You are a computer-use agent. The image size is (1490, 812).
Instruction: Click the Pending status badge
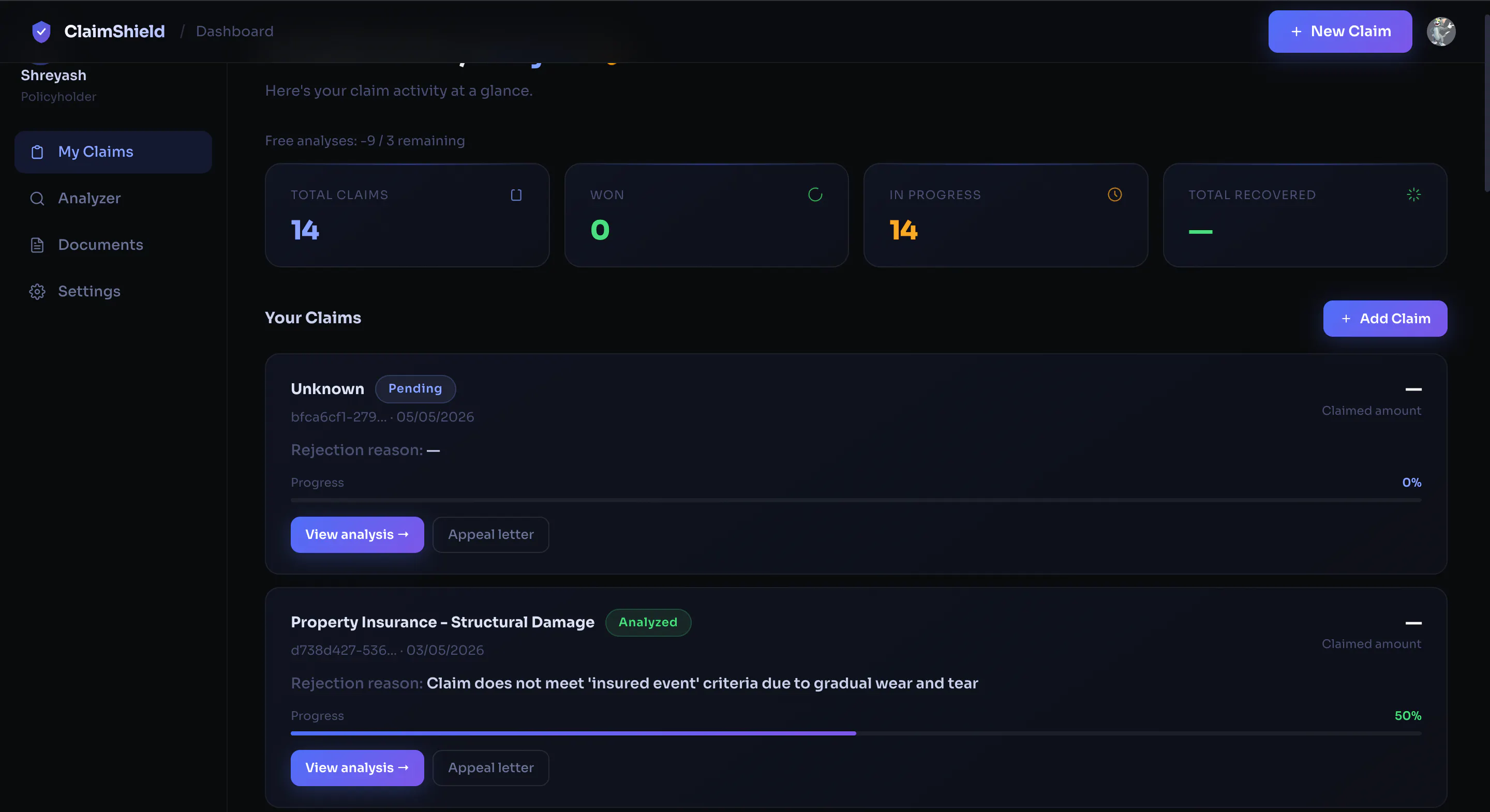pyautogui.click(x=415, y=388)
